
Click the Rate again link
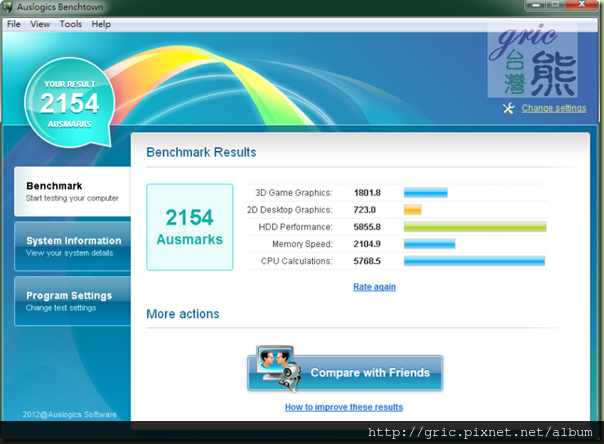[374, 287]
